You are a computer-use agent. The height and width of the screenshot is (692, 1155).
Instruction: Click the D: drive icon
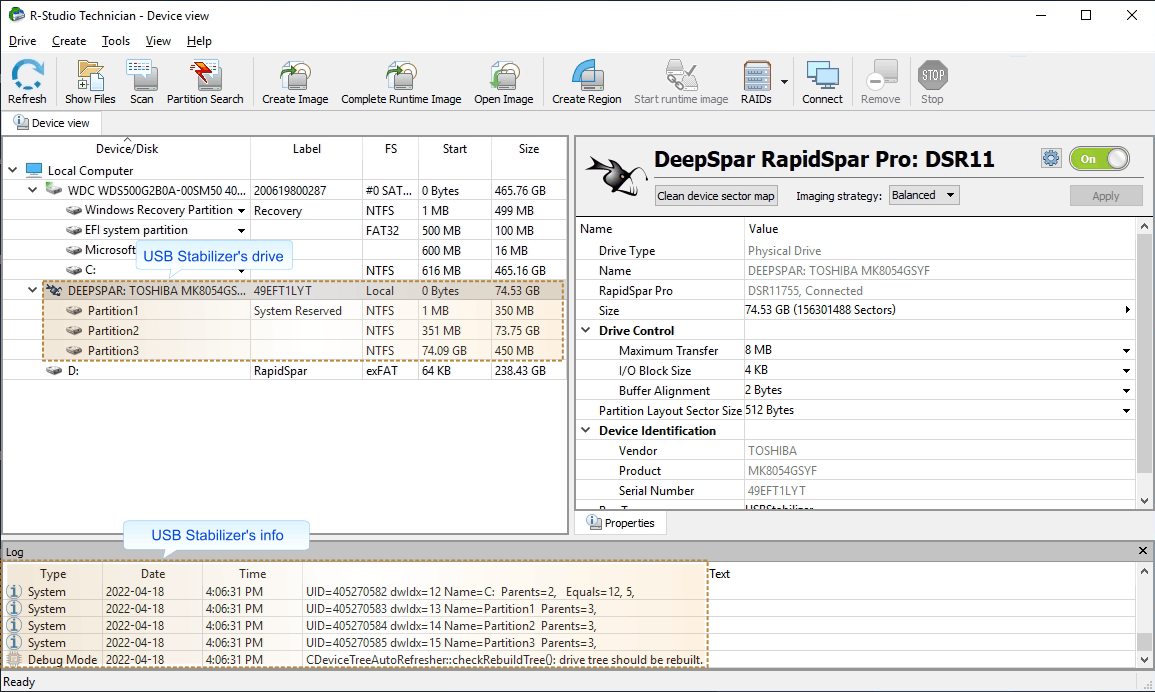54,370
